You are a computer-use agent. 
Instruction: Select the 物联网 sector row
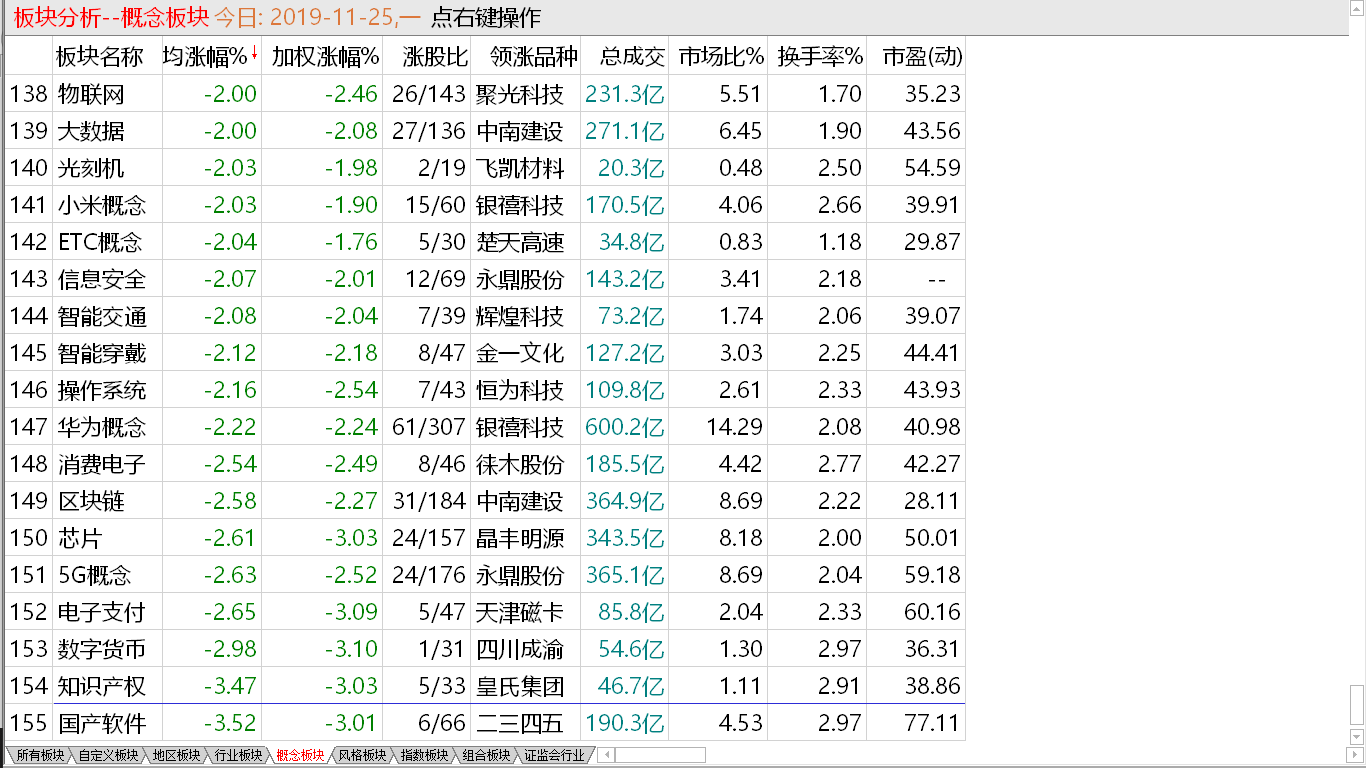(485, 94)
